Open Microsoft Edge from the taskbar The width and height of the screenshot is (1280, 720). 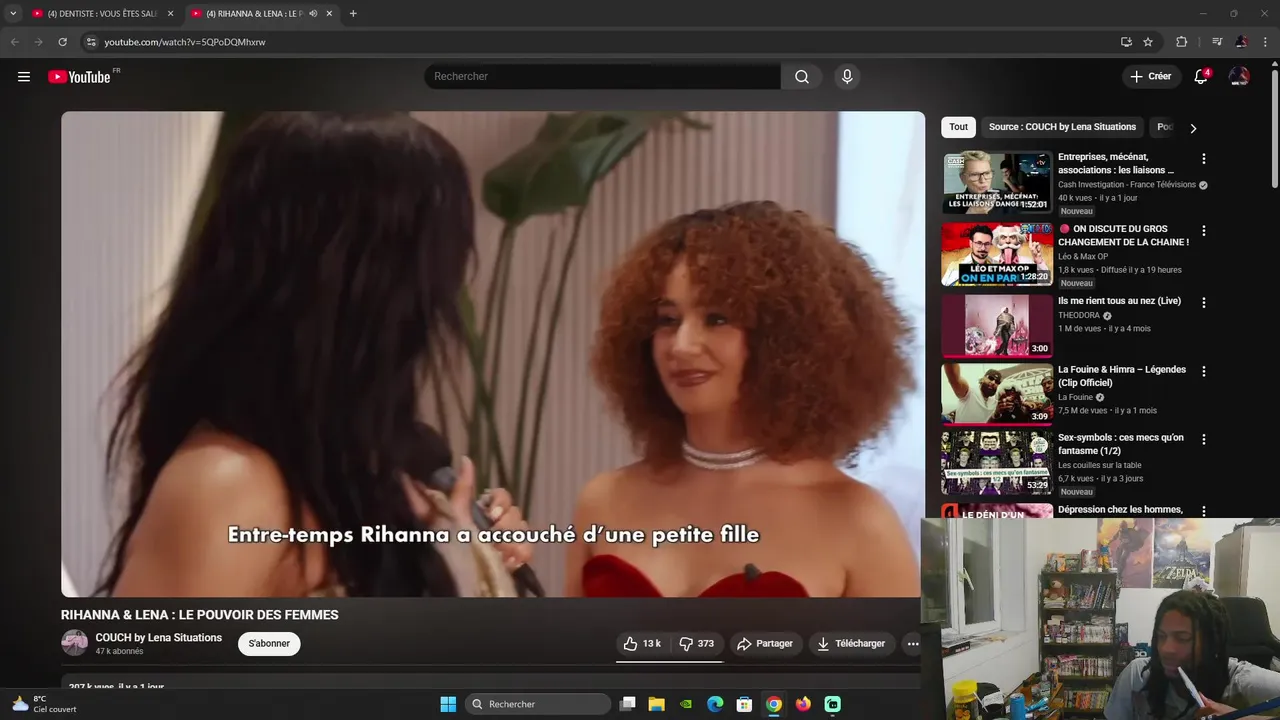coord(715,704)
